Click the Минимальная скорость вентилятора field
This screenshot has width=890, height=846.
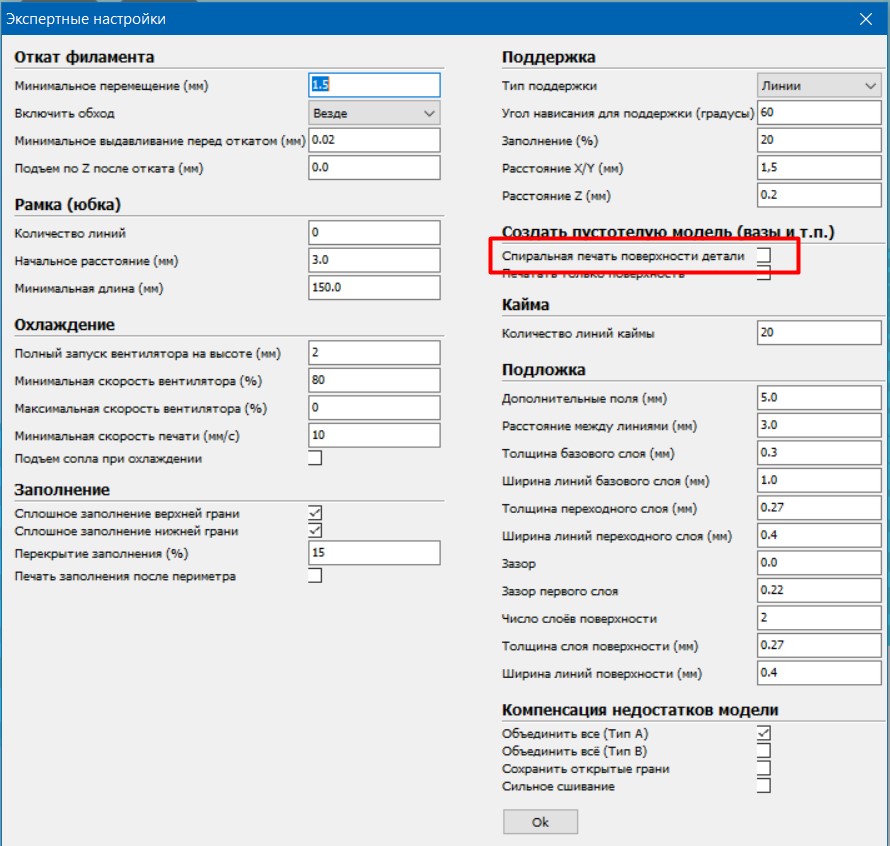[374, 380]
